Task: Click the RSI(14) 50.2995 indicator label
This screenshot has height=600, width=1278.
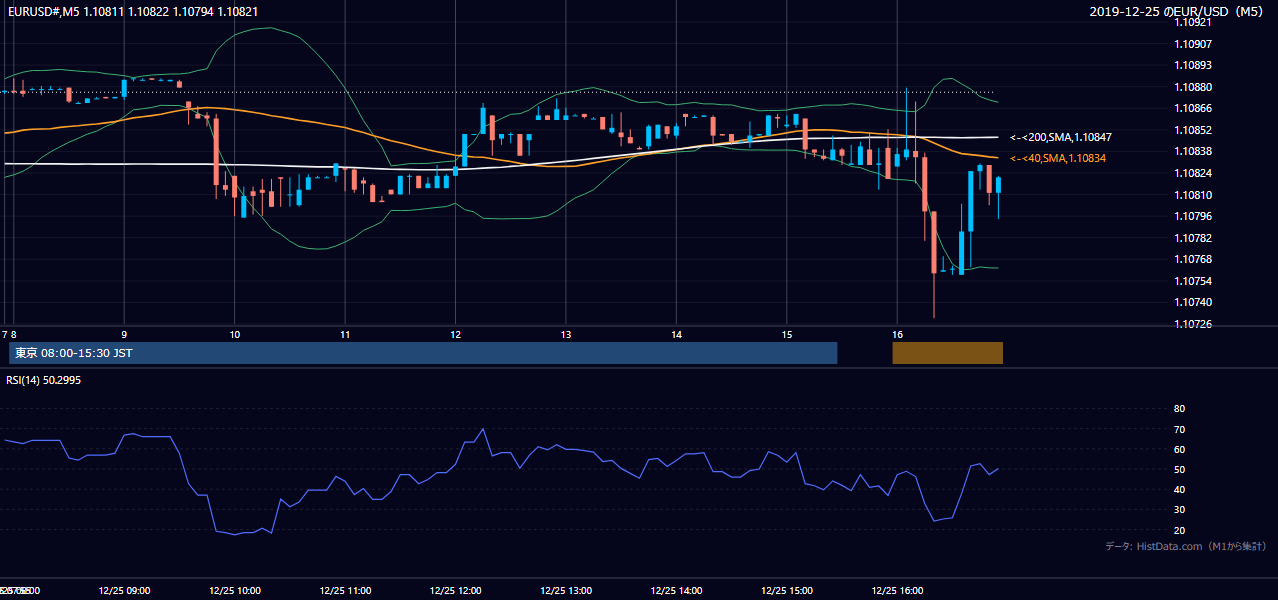Action: tap(44, 381)
